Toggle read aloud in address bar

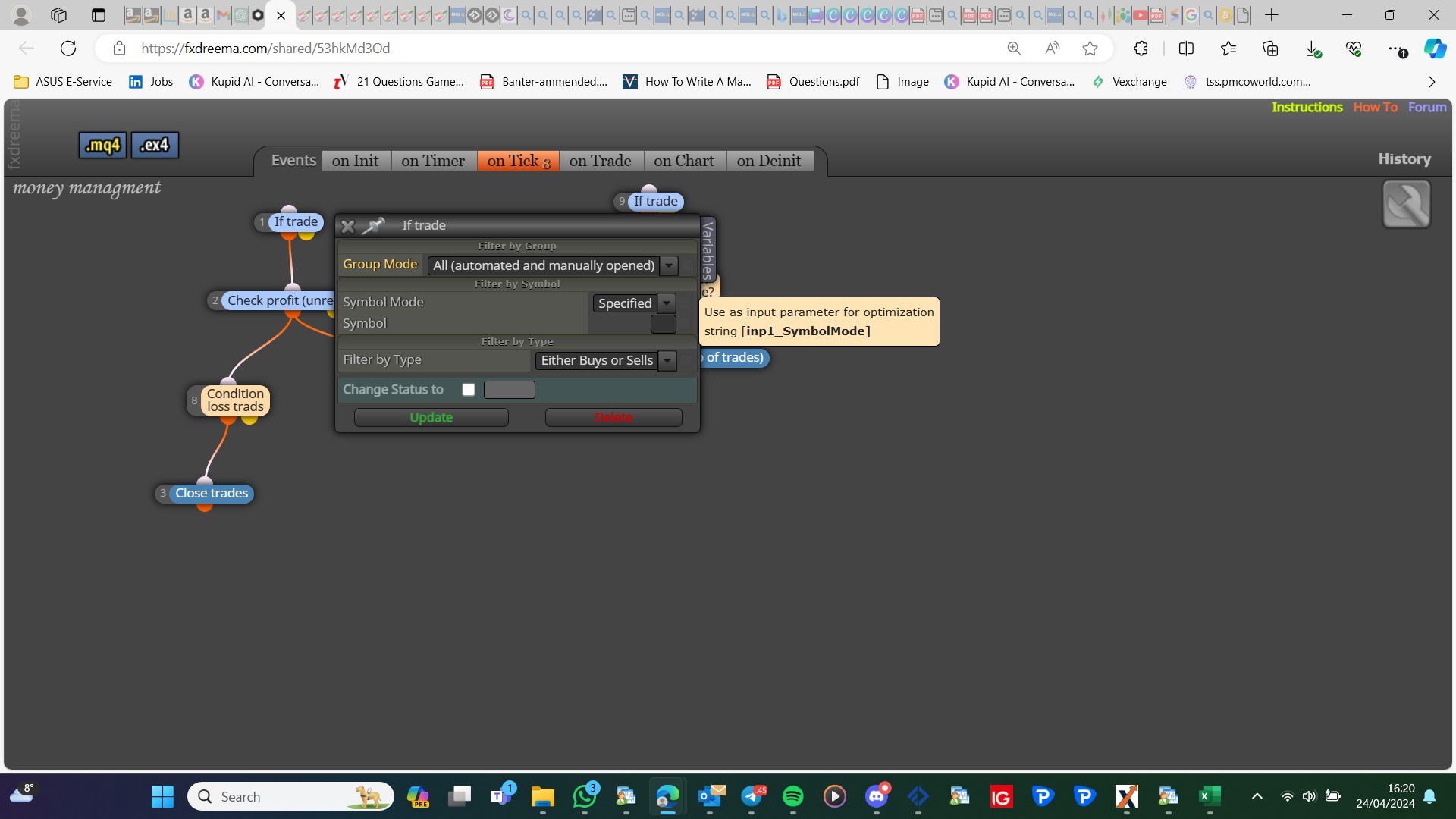click(x=1053, y=49)
